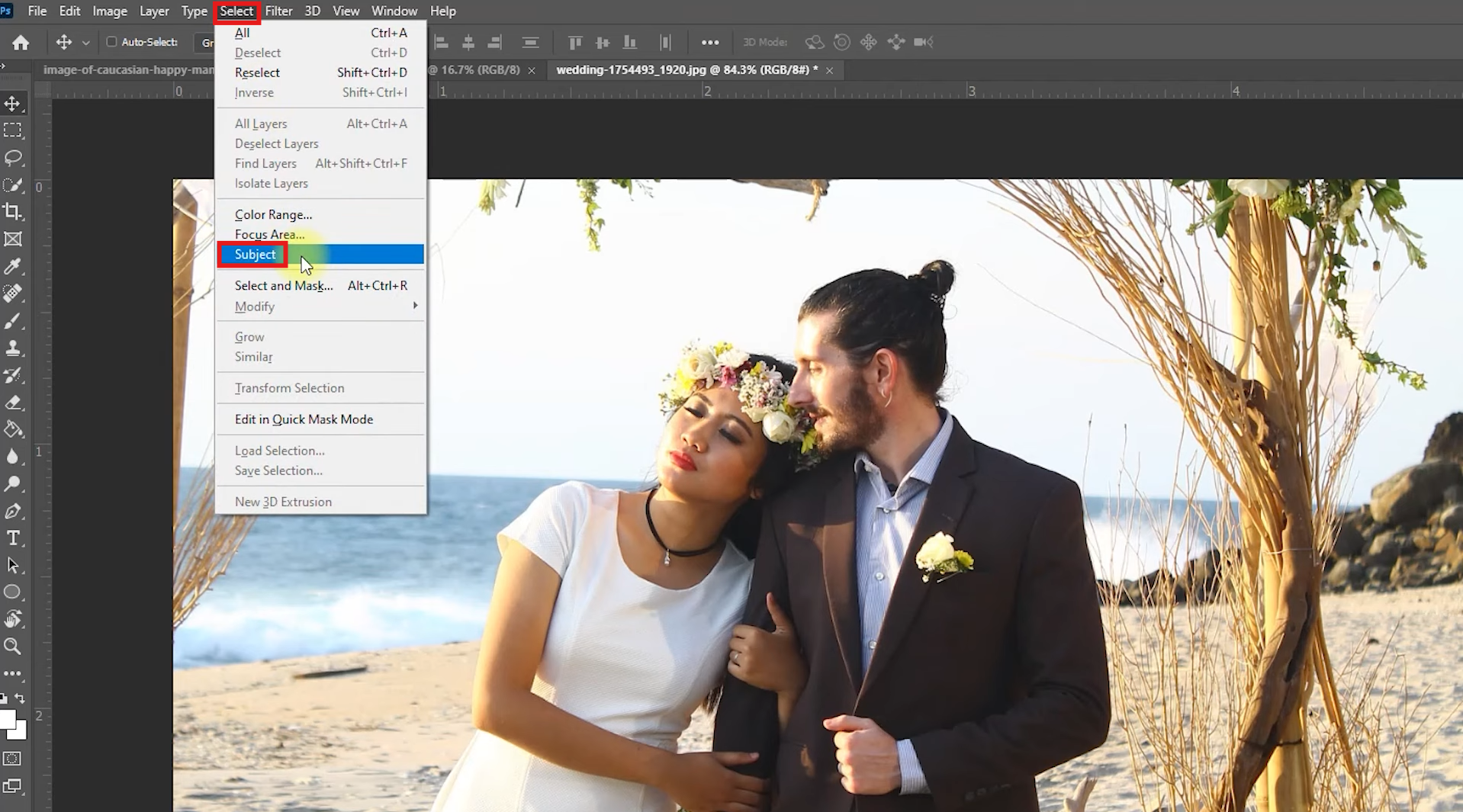This screenshot has height=812, width=1463.
Task: Select the Eyedropper tool
Action: click(x=13, y=266)
